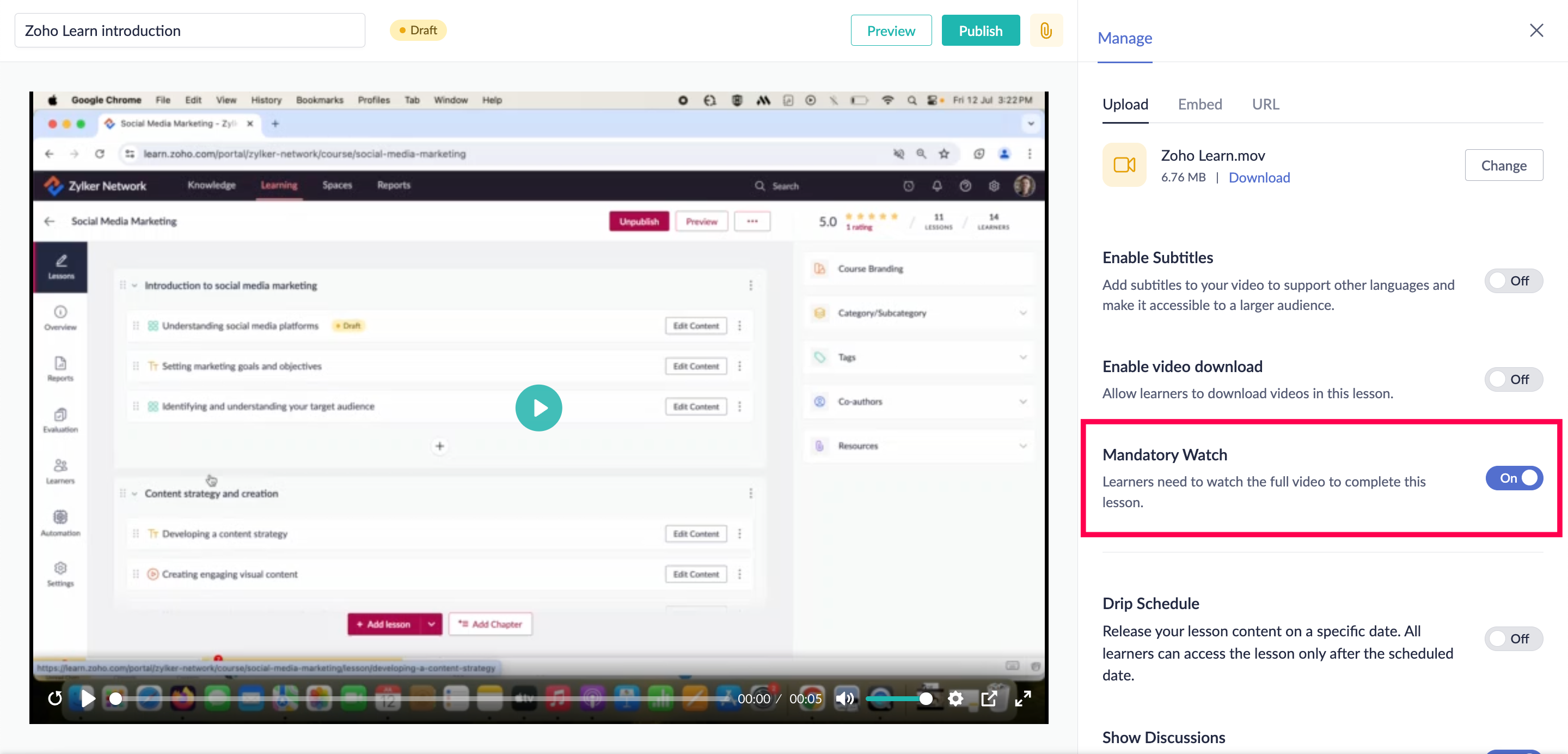This screenshot has height=754, width=1568.
Task: Turn on Enable Subtitles toggle
Action: point(1512,281)
